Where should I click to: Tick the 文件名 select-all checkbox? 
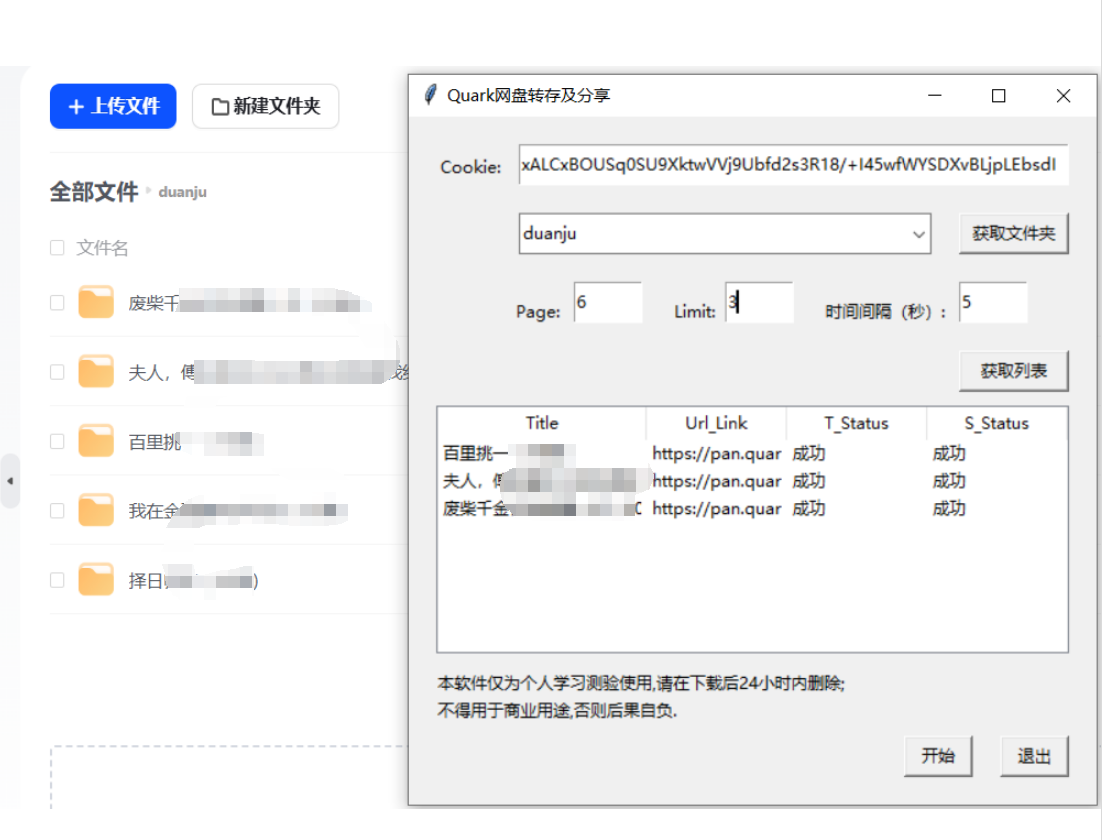tap(57, 247)
